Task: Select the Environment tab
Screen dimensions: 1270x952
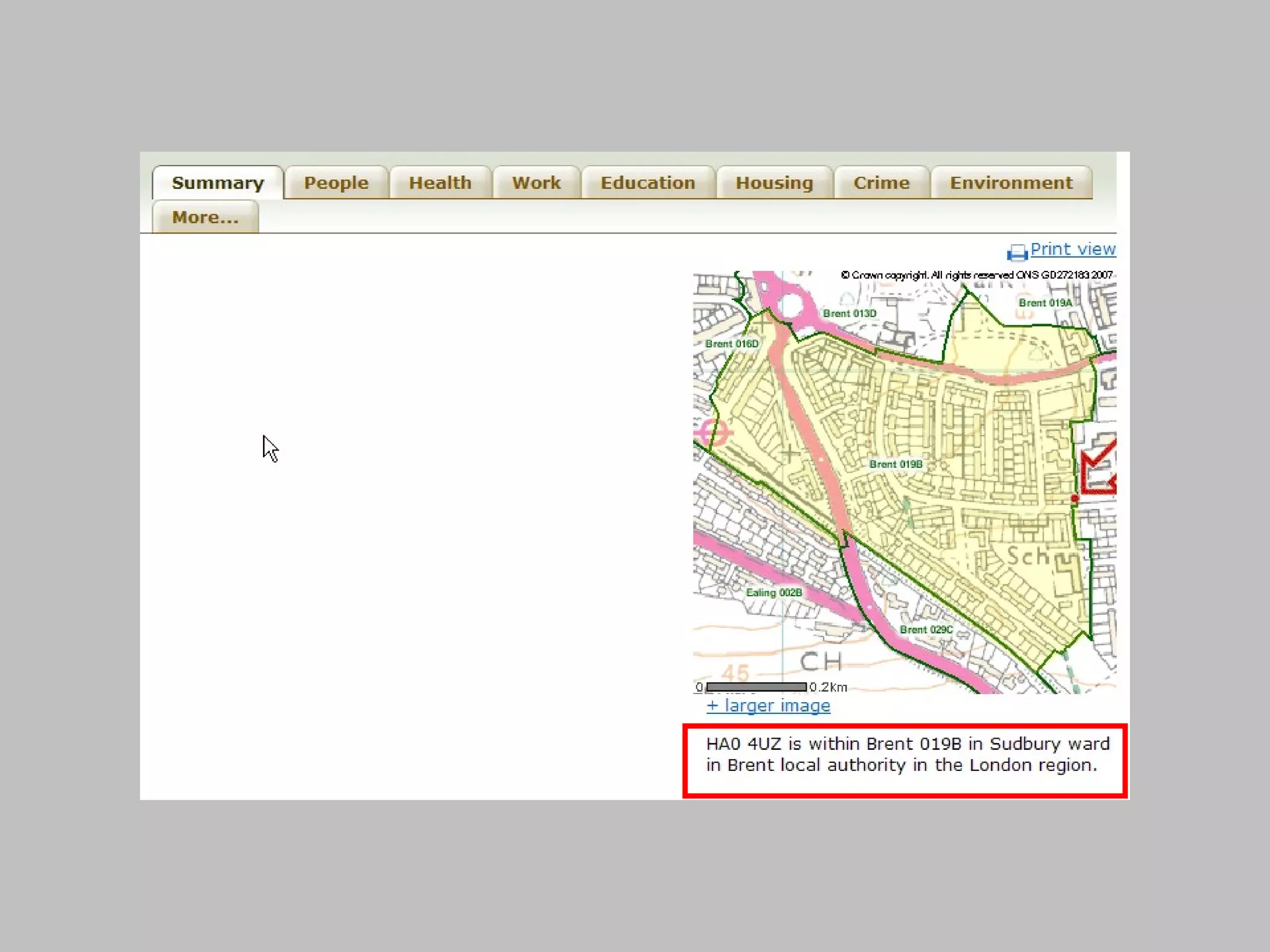Action: coord(1011,183)
